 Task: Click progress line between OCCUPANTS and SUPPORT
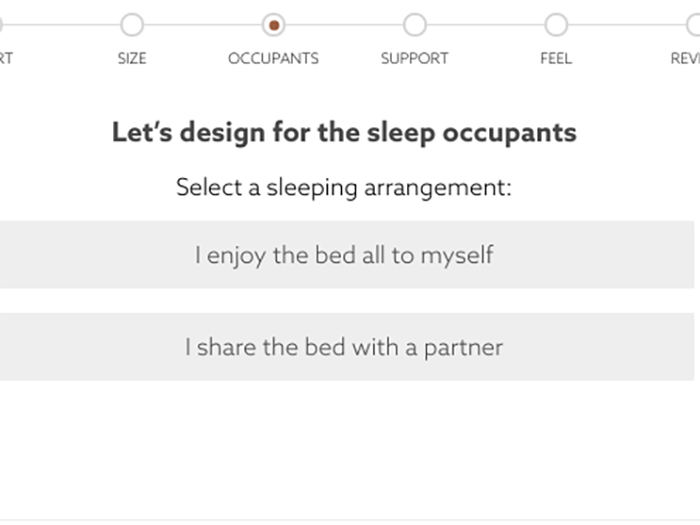(x=344, y=25)
